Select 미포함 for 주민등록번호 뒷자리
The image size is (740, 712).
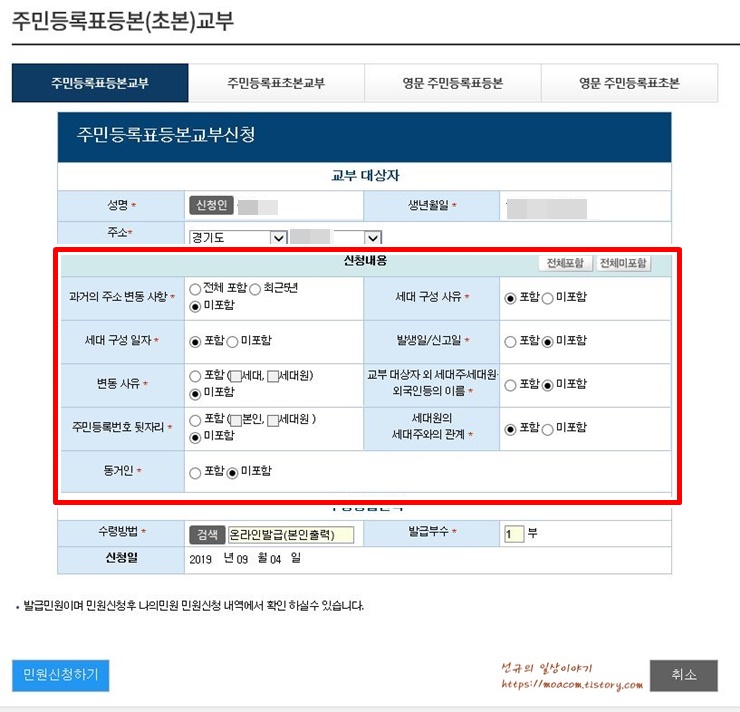(195, 437)
